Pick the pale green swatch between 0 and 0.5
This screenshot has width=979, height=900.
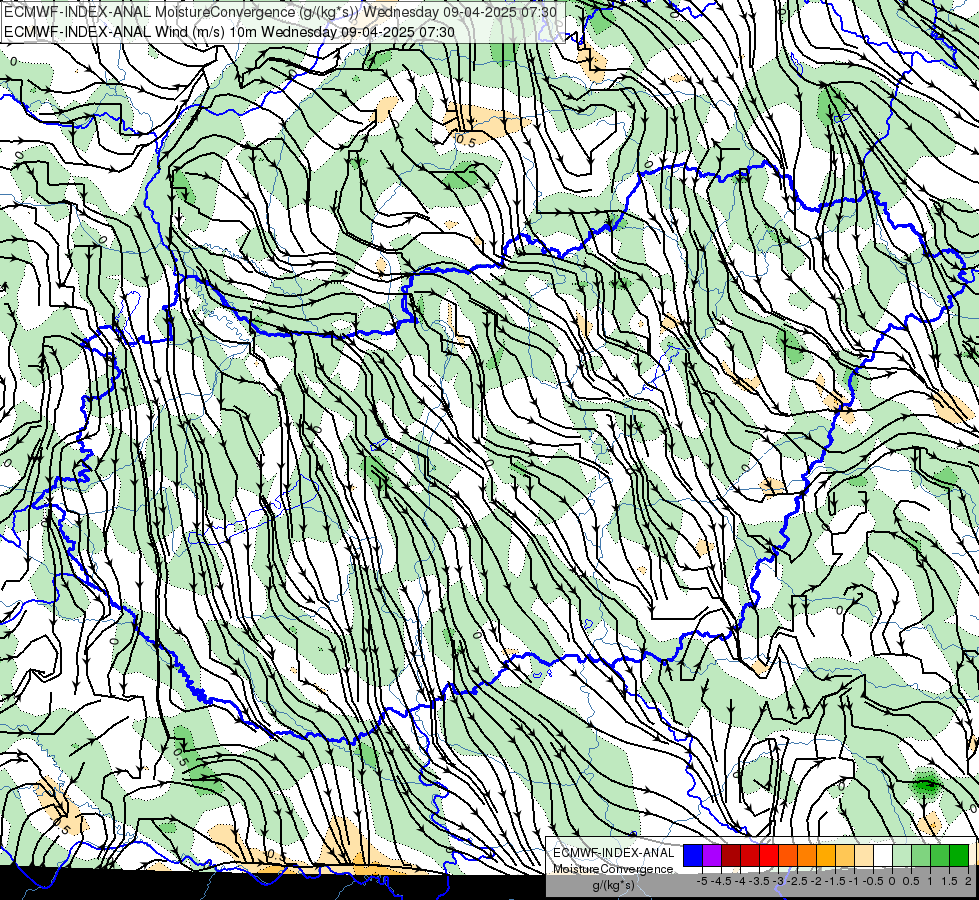tap(902, 855)
